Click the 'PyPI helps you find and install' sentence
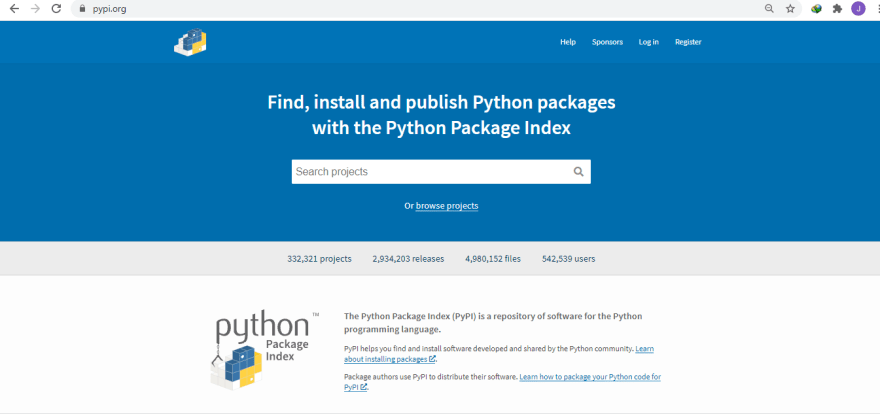Image resolution: width=880 pixels, height=416 pixels. click(488, 349)
